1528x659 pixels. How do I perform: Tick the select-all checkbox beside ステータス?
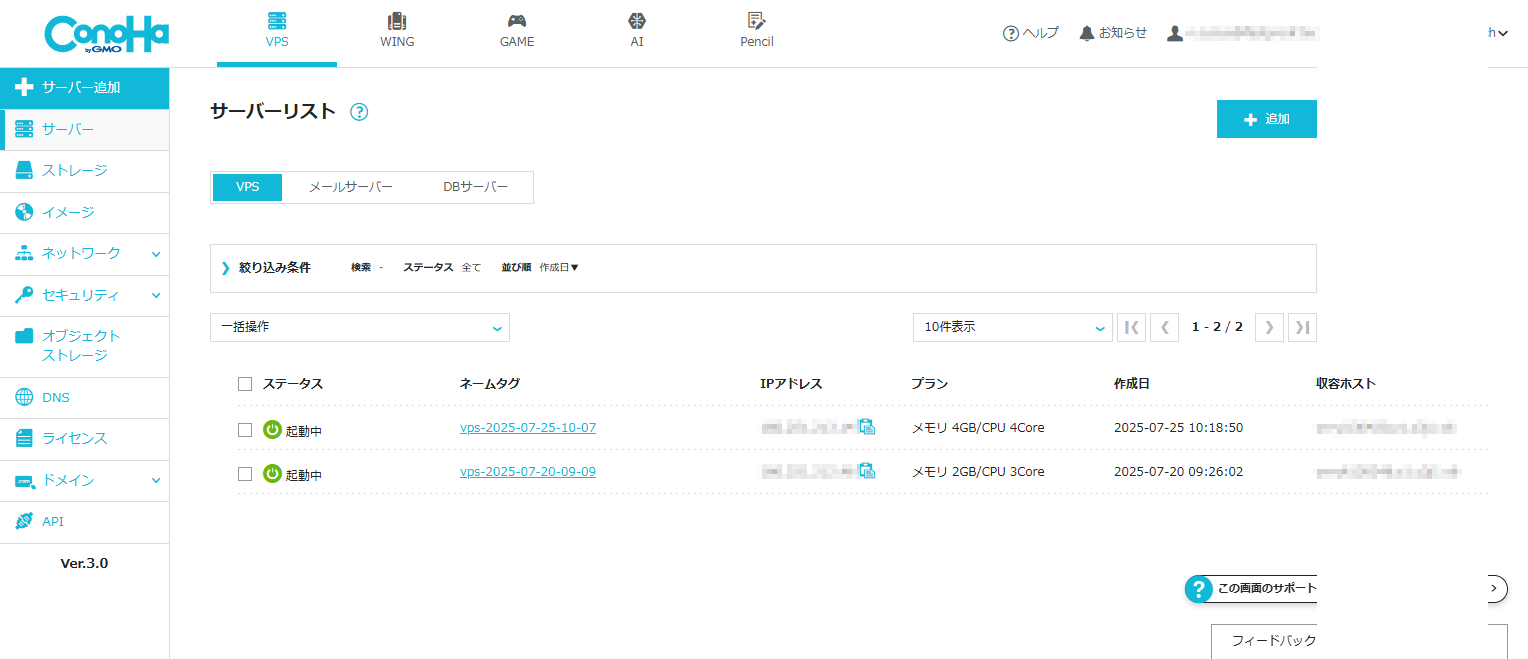(x=245, y=384)
